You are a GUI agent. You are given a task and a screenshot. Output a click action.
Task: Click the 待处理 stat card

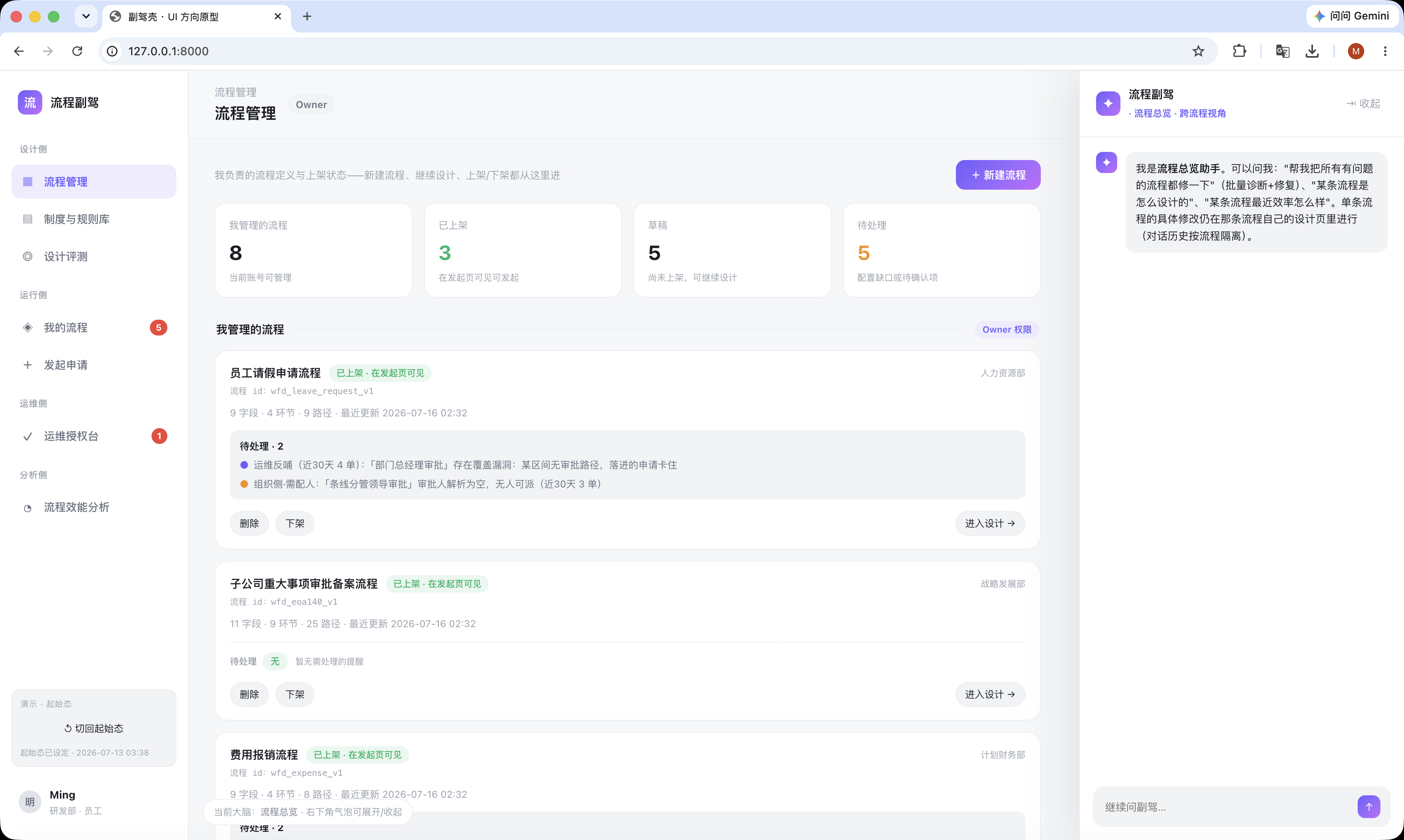pyautogui.click(x=941, y=250)
